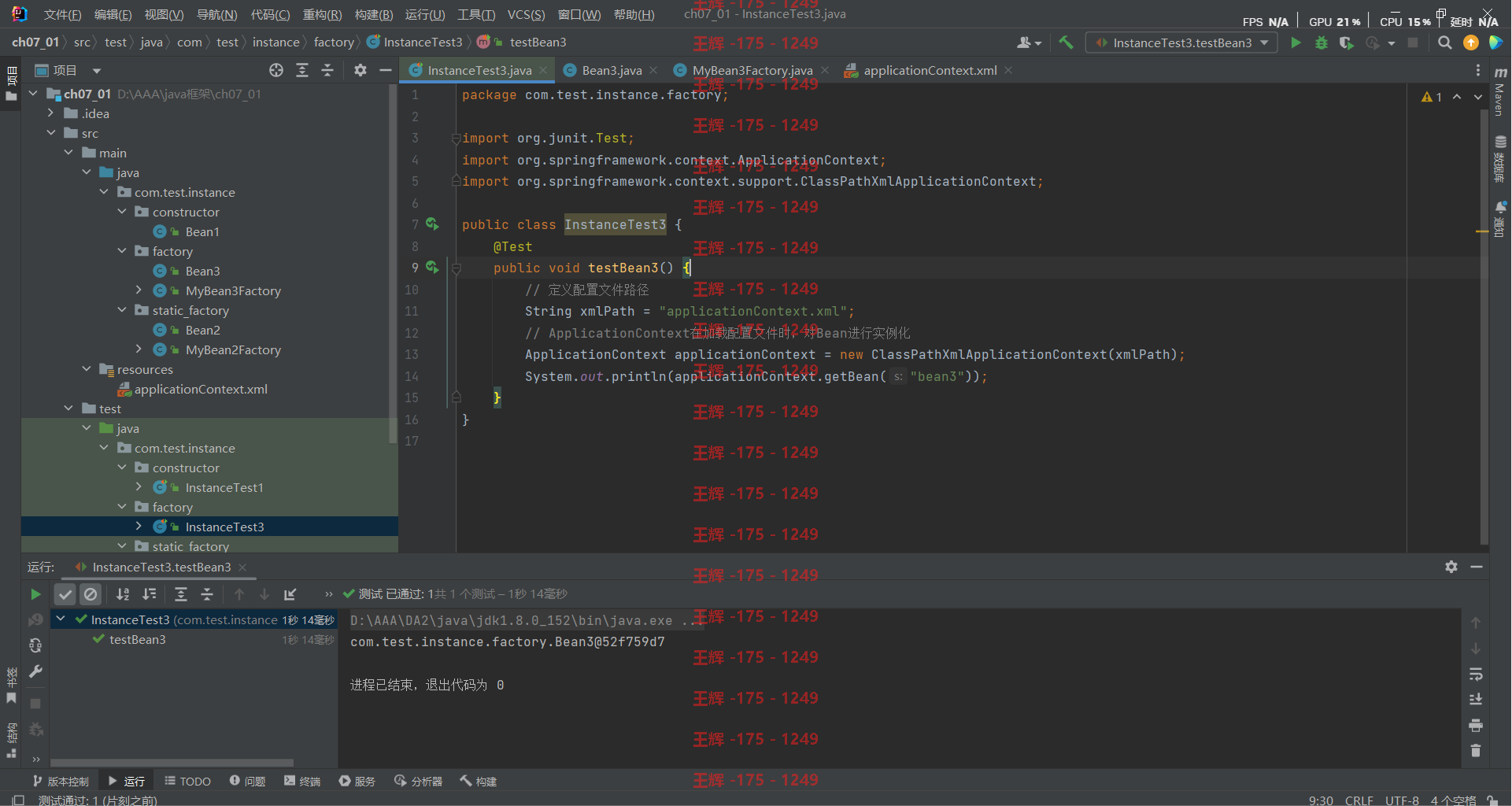1512x806 pixels.
Task: Expand InstanceTest1 class node
Action: coord(139,487)
